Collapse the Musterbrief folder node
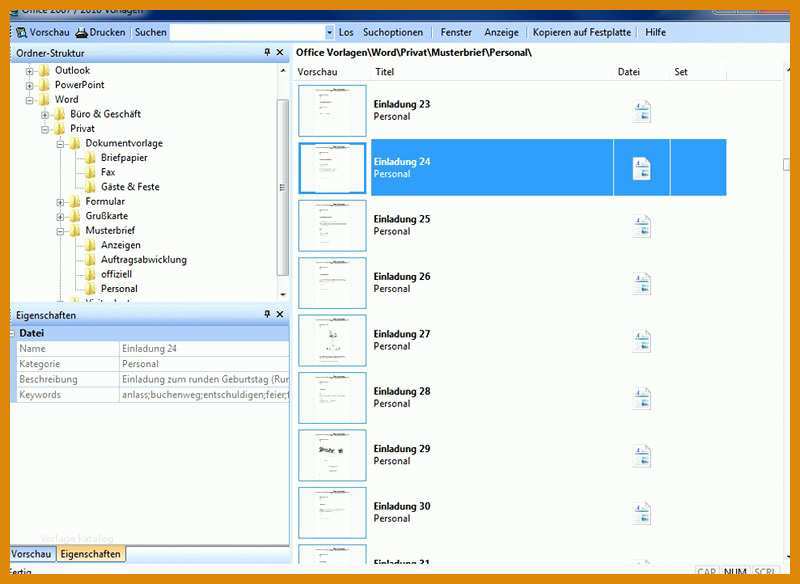 [60, 231]
